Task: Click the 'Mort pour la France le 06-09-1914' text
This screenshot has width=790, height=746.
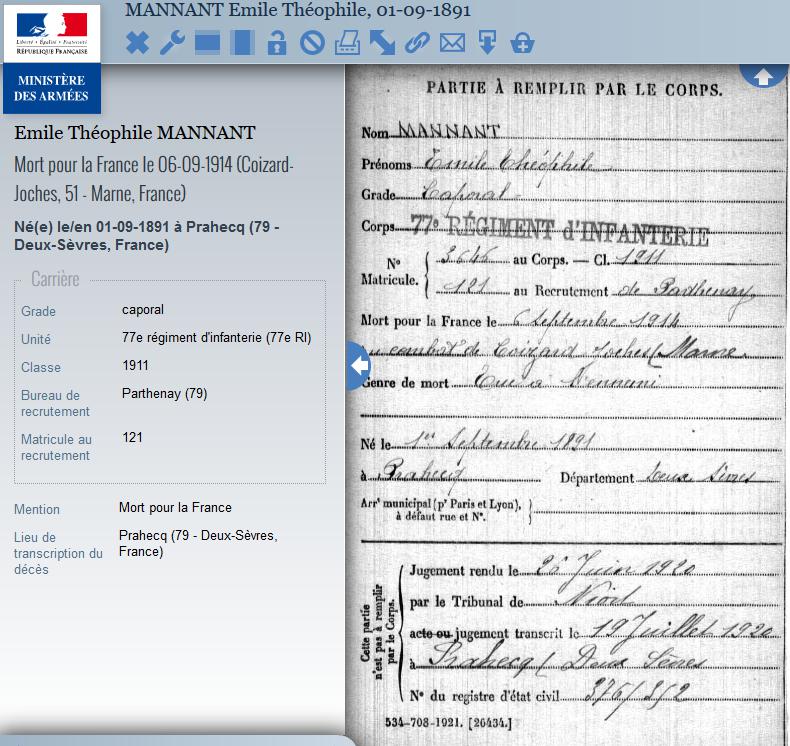Action: (x=123, y=165)
